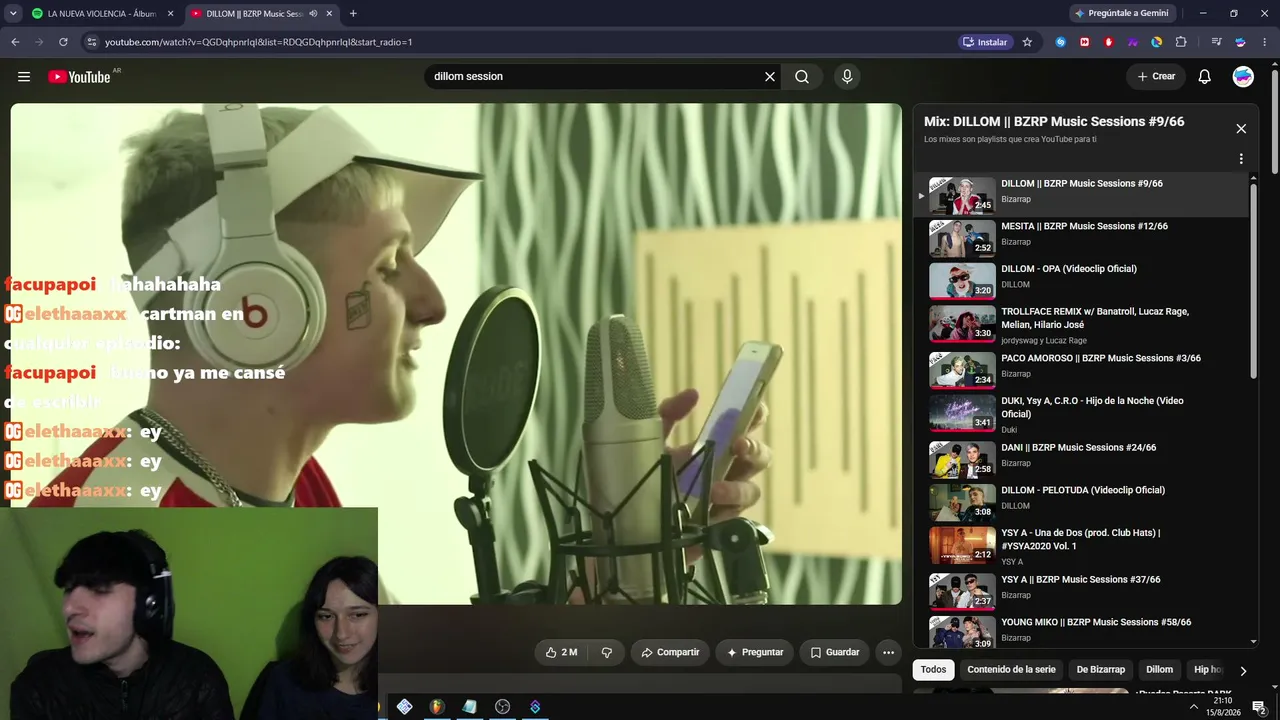Play DANI BZRP Music Sessions #24/66
This screenshot has width=1280, height=720.
[1082, 458]
